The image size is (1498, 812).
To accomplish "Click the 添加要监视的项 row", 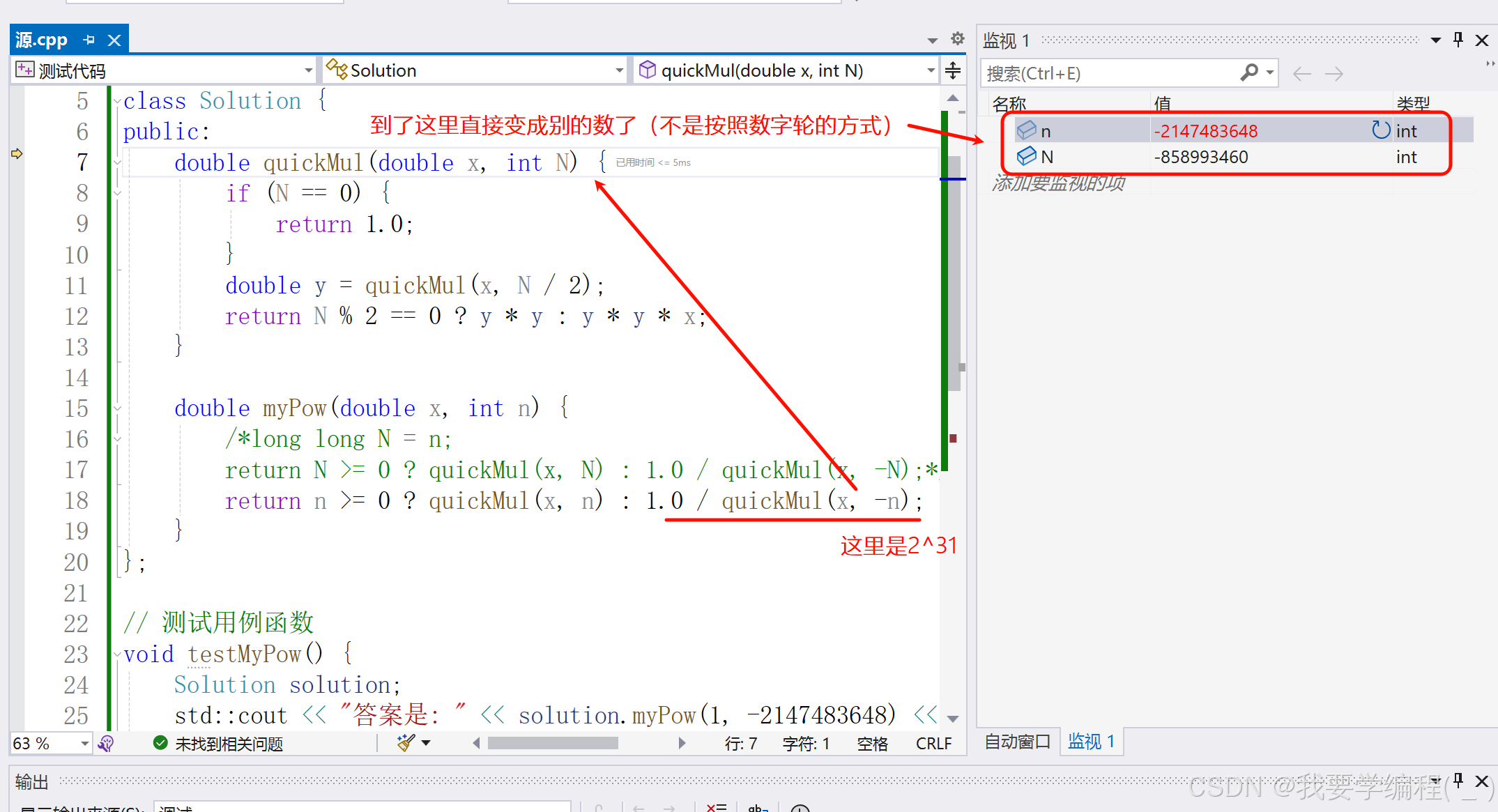I will pyautogui.click(x=1058, y=183).
